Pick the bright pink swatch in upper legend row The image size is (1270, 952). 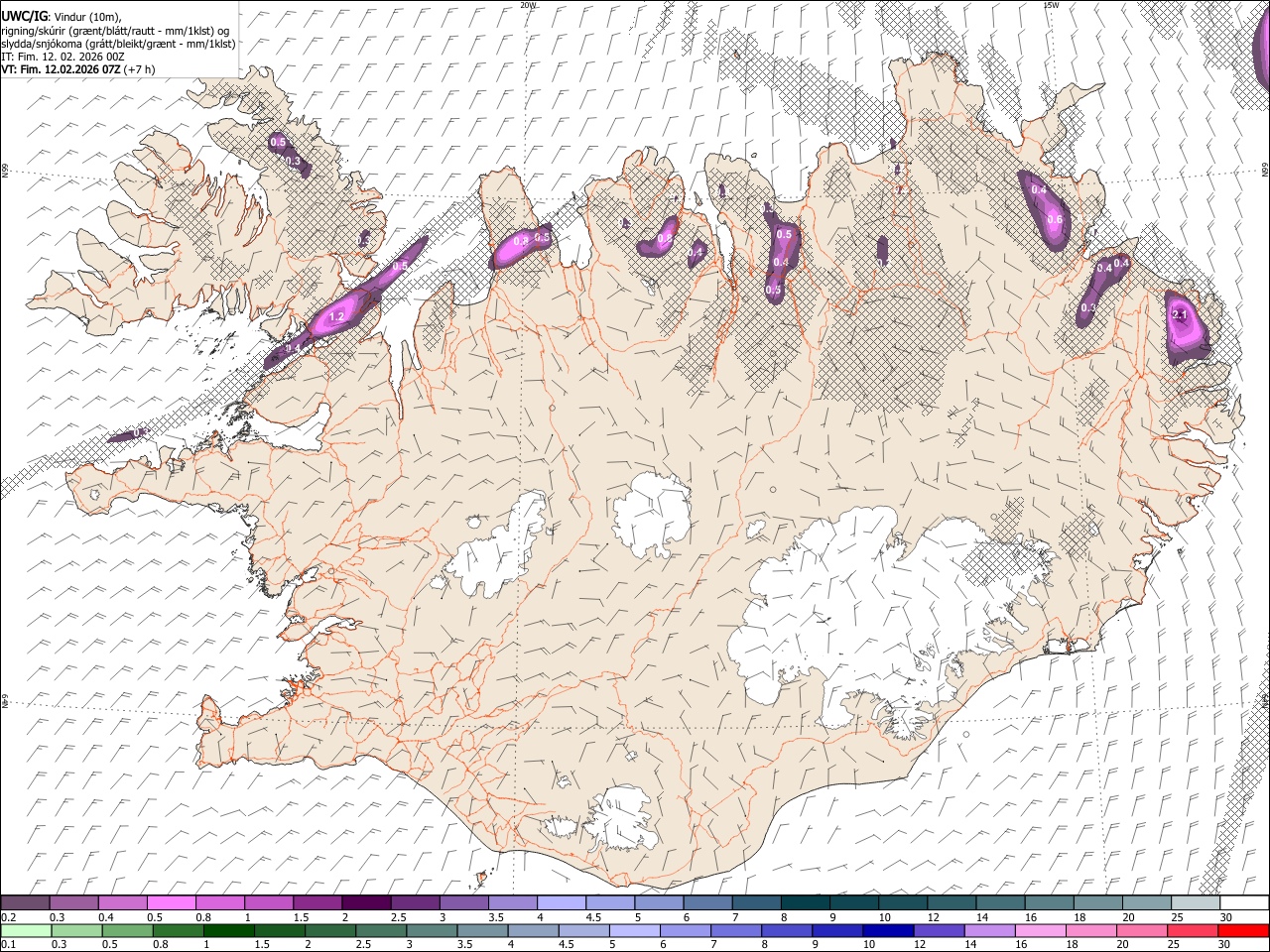pos(171,903)
